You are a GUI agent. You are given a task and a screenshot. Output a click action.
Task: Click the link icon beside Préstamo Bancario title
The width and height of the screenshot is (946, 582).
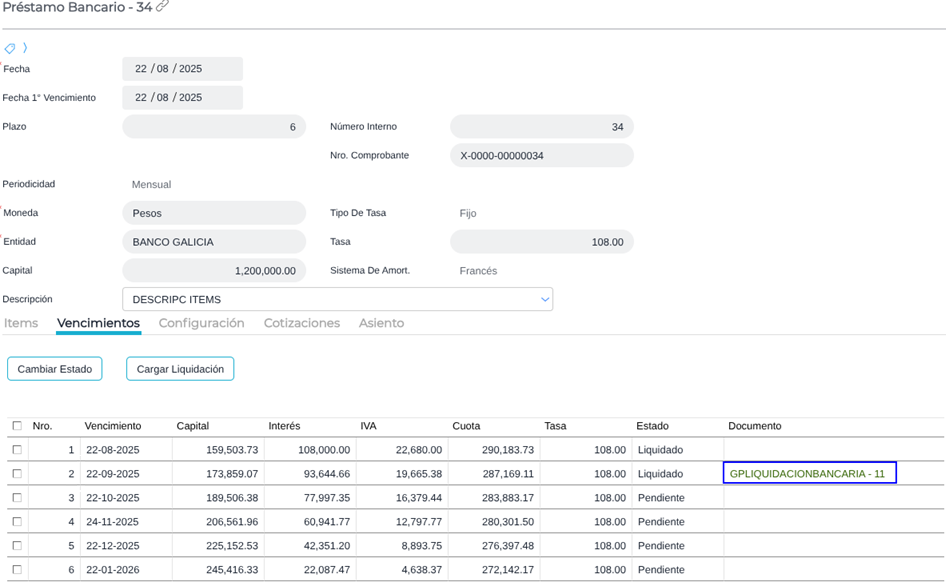(163, 7)
